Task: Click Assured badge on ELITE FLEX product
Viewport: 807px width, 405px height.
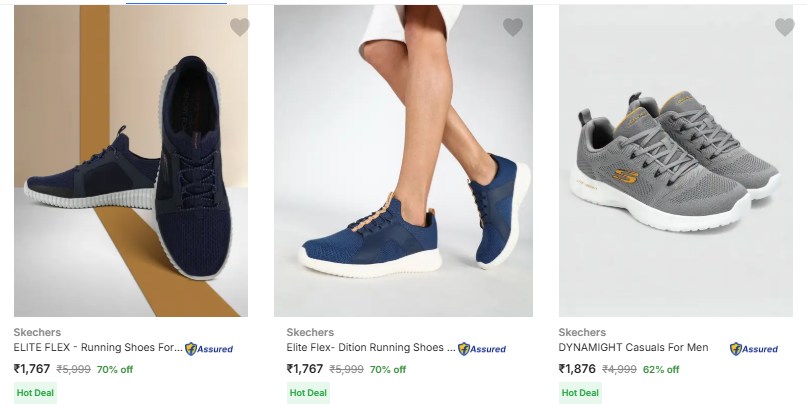Action: [209, 349]
